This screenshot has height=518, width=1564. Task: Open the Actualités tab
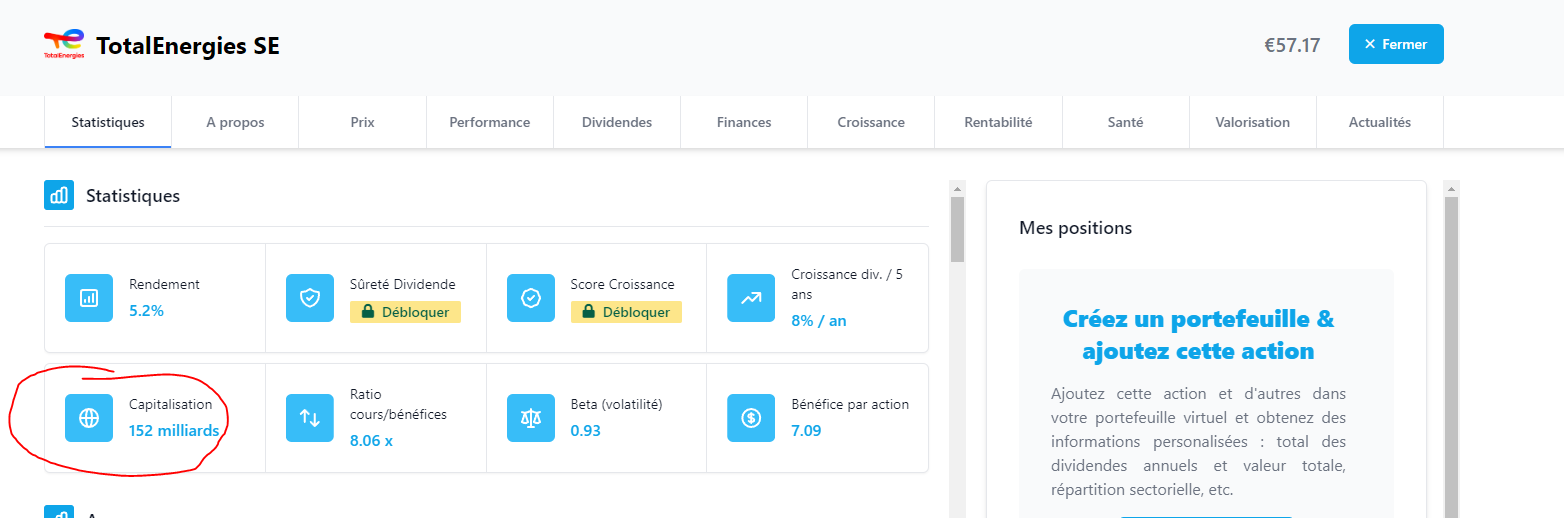click(1380, 122)
